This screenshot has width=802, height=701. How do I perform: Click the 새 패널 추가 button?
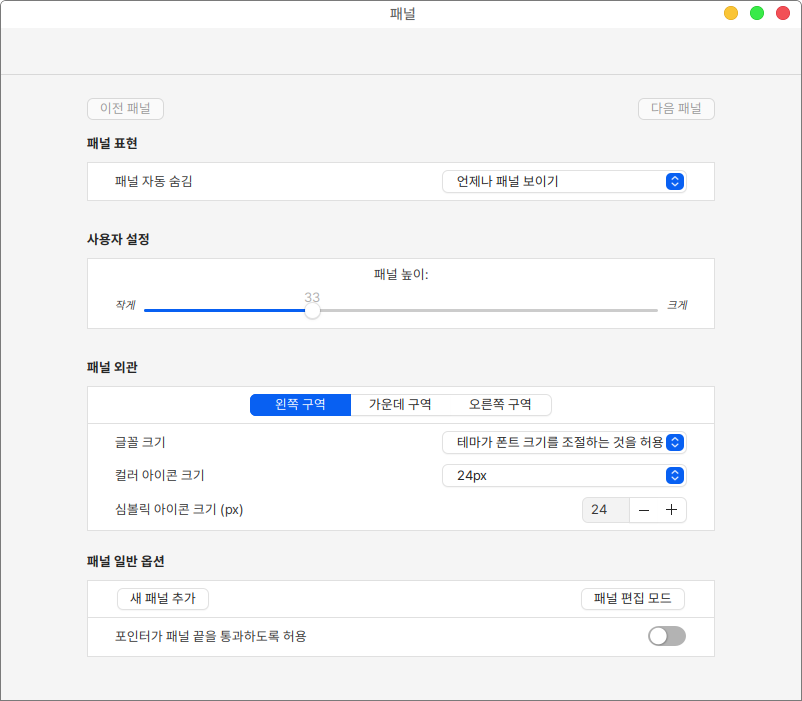[x=163, y=599]
